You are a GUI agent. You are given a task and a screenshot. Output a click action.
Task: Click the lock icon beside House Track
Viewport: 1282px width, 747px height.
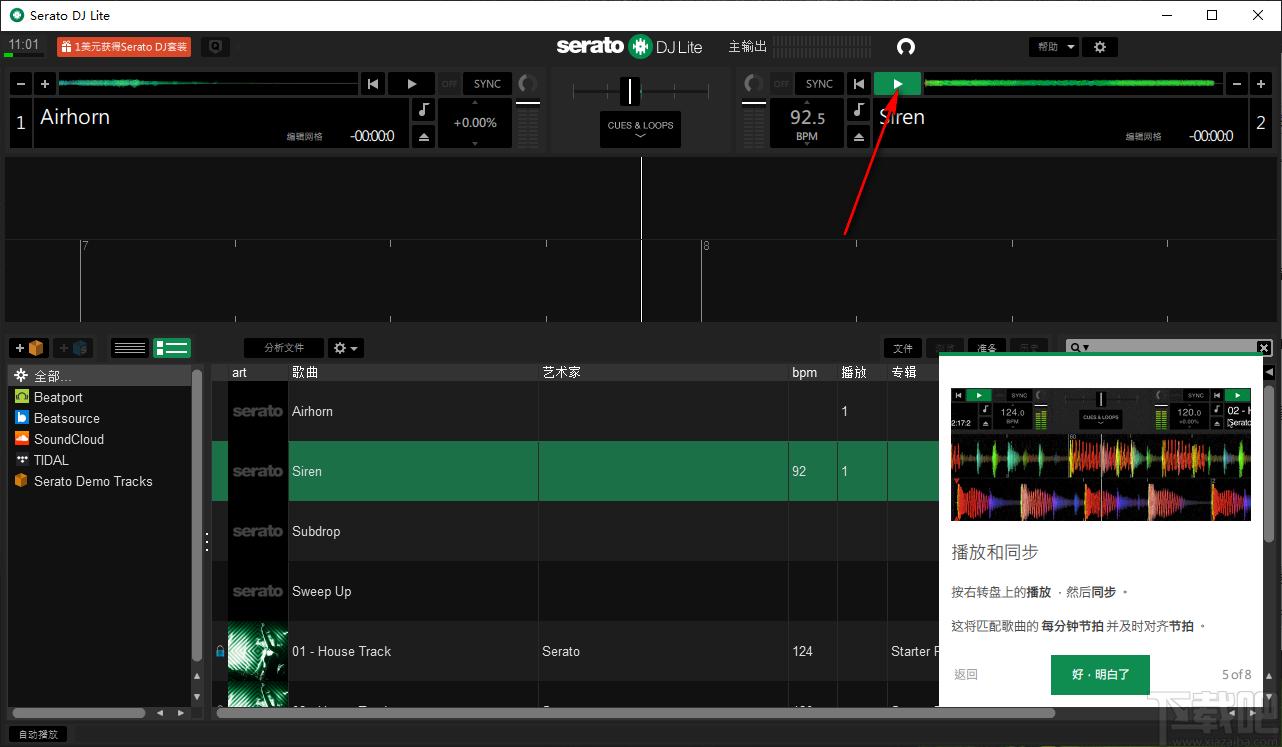220,651
